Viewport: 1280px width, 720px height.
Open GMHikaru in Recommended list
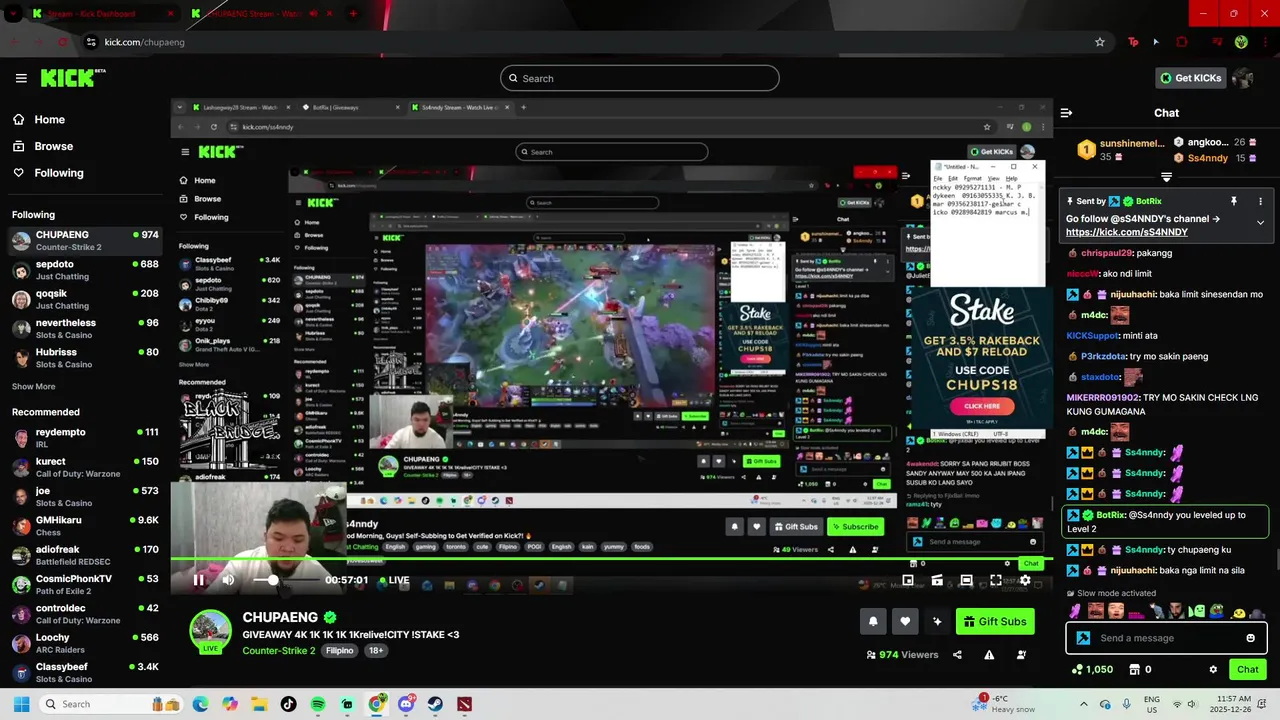85,526
